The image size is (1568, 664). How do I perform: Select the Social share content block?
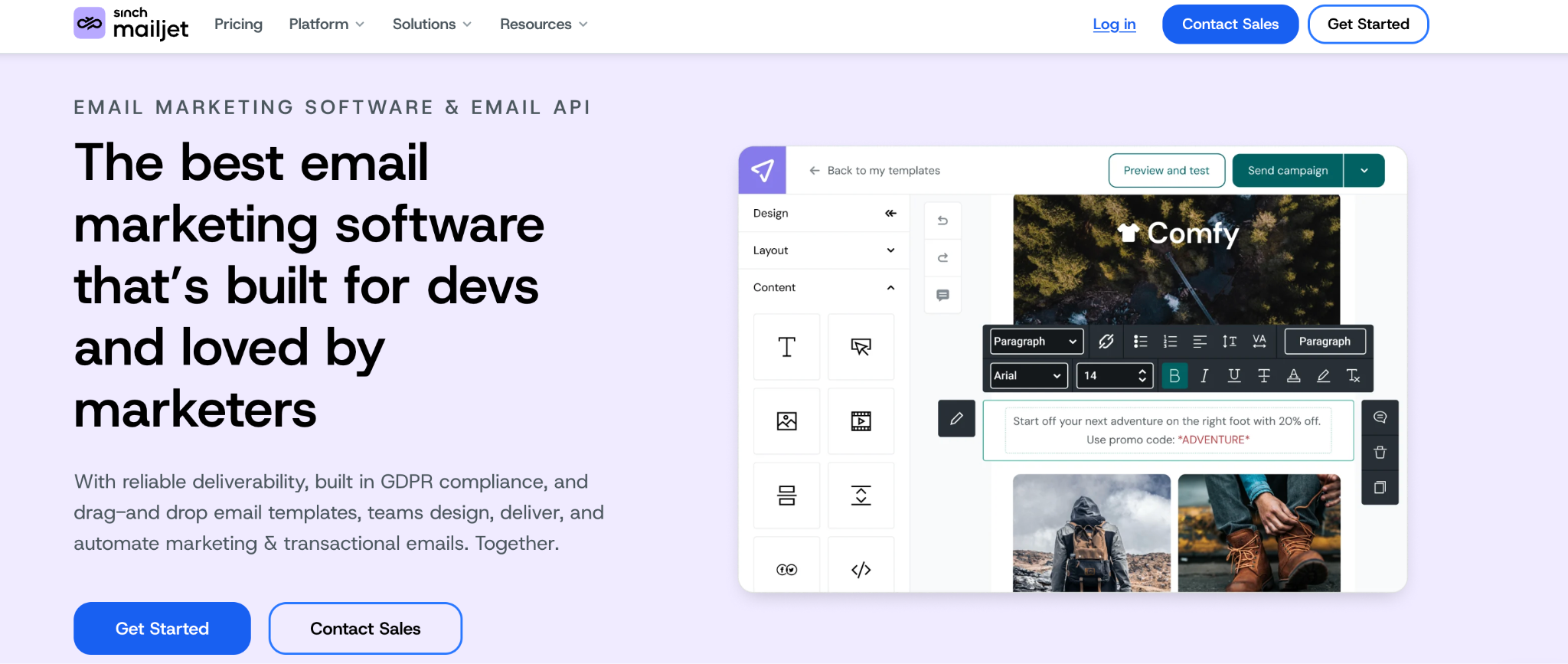[787, 565]
